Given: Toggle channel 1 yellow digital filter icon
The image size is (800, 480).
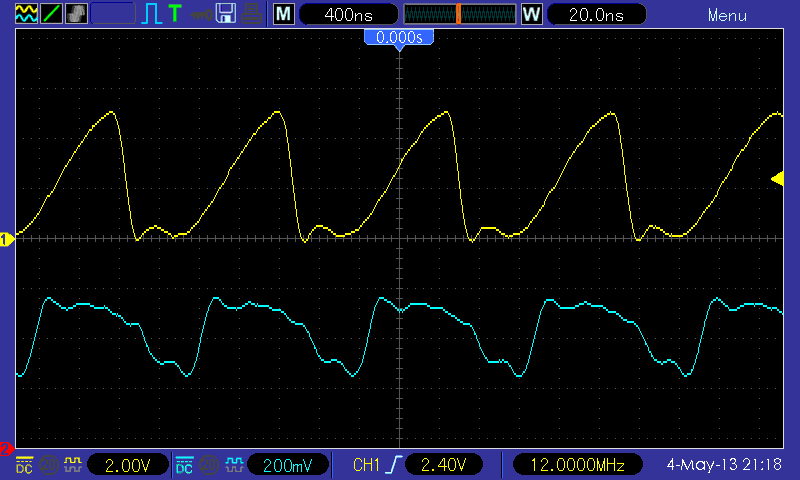Looking at the screenshot, I should pos(72,465).
